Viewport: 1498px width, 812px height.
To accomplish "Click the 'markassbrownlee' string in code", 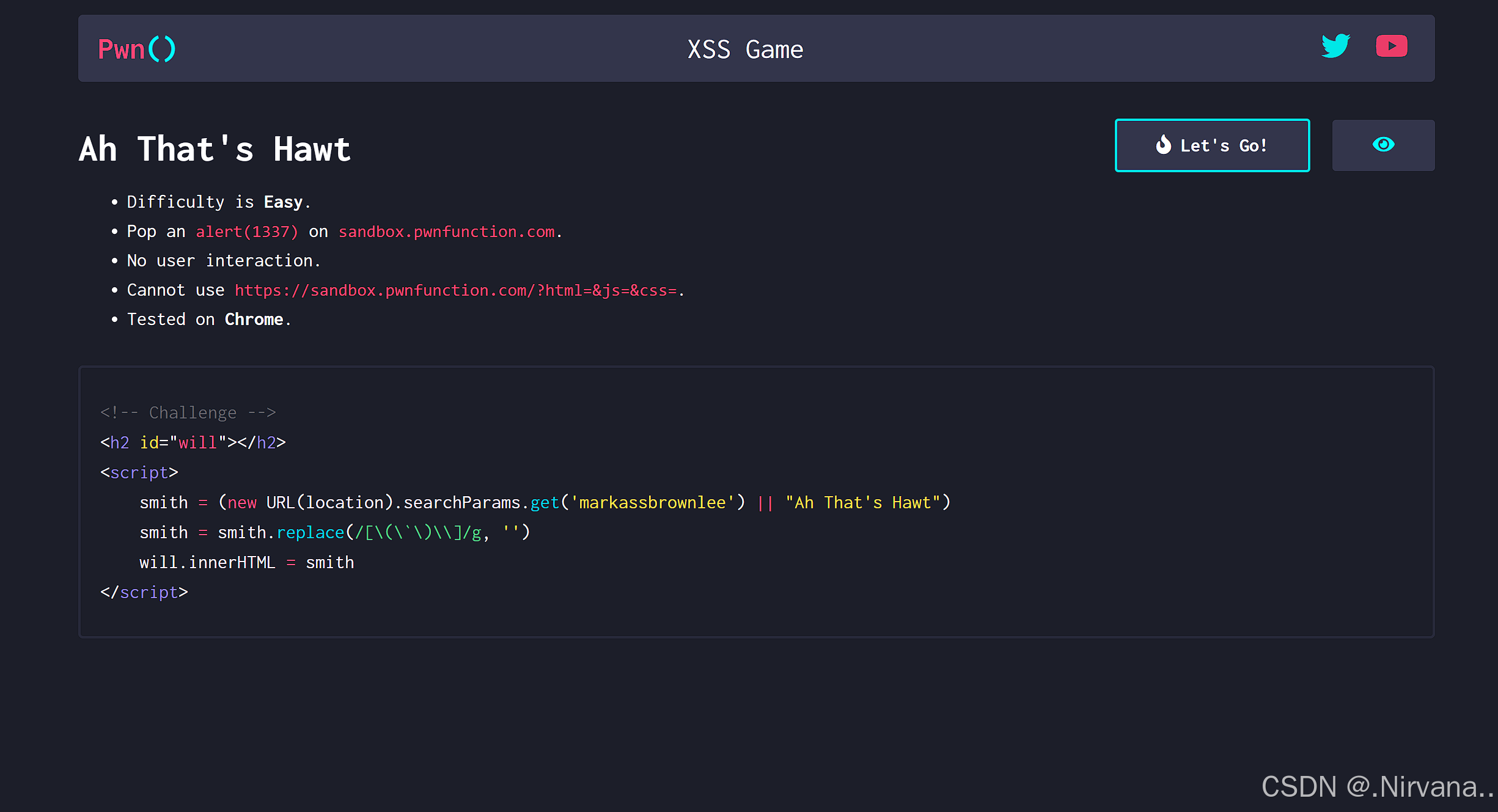I will click(653, 502).
